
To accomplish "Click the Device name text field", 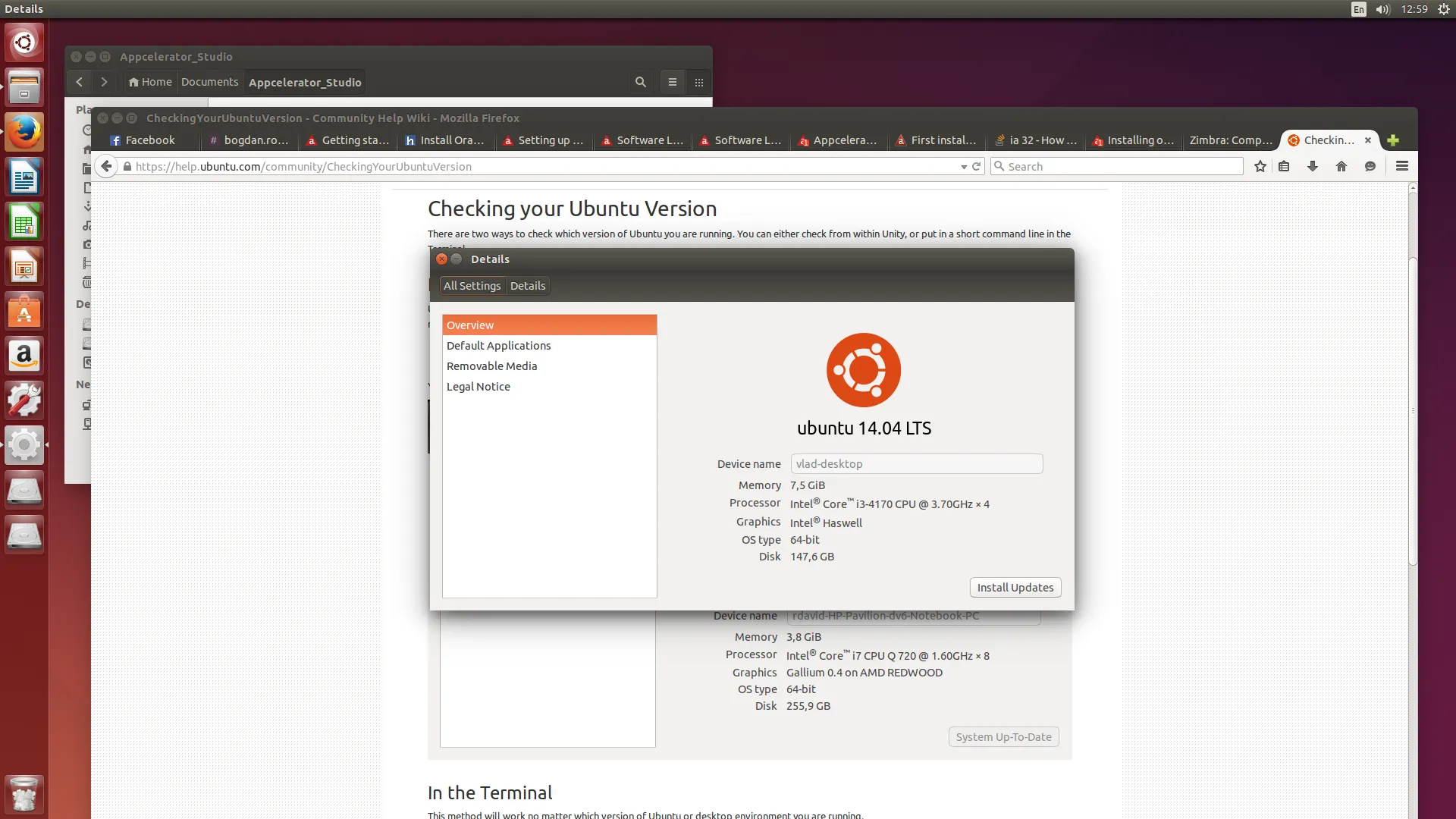I will point(916,463).
